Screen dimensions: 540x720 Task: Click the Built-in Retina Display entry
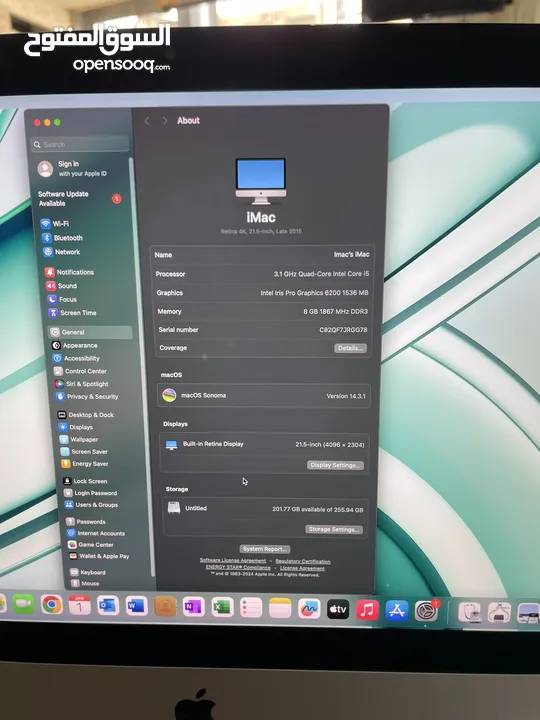213,444
